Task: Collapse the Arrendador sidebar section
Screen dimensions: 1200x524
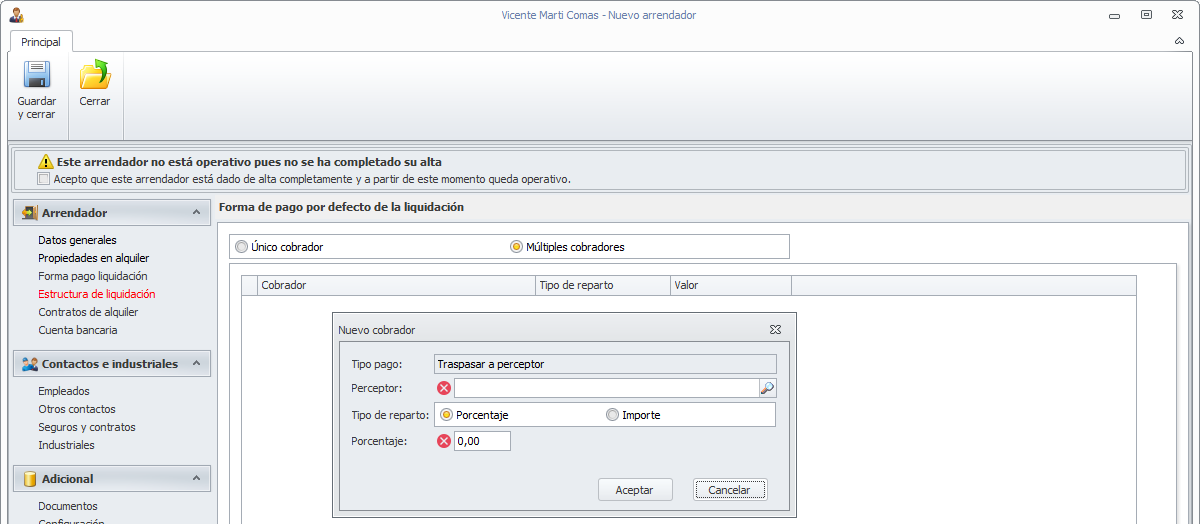Action: 195,213
